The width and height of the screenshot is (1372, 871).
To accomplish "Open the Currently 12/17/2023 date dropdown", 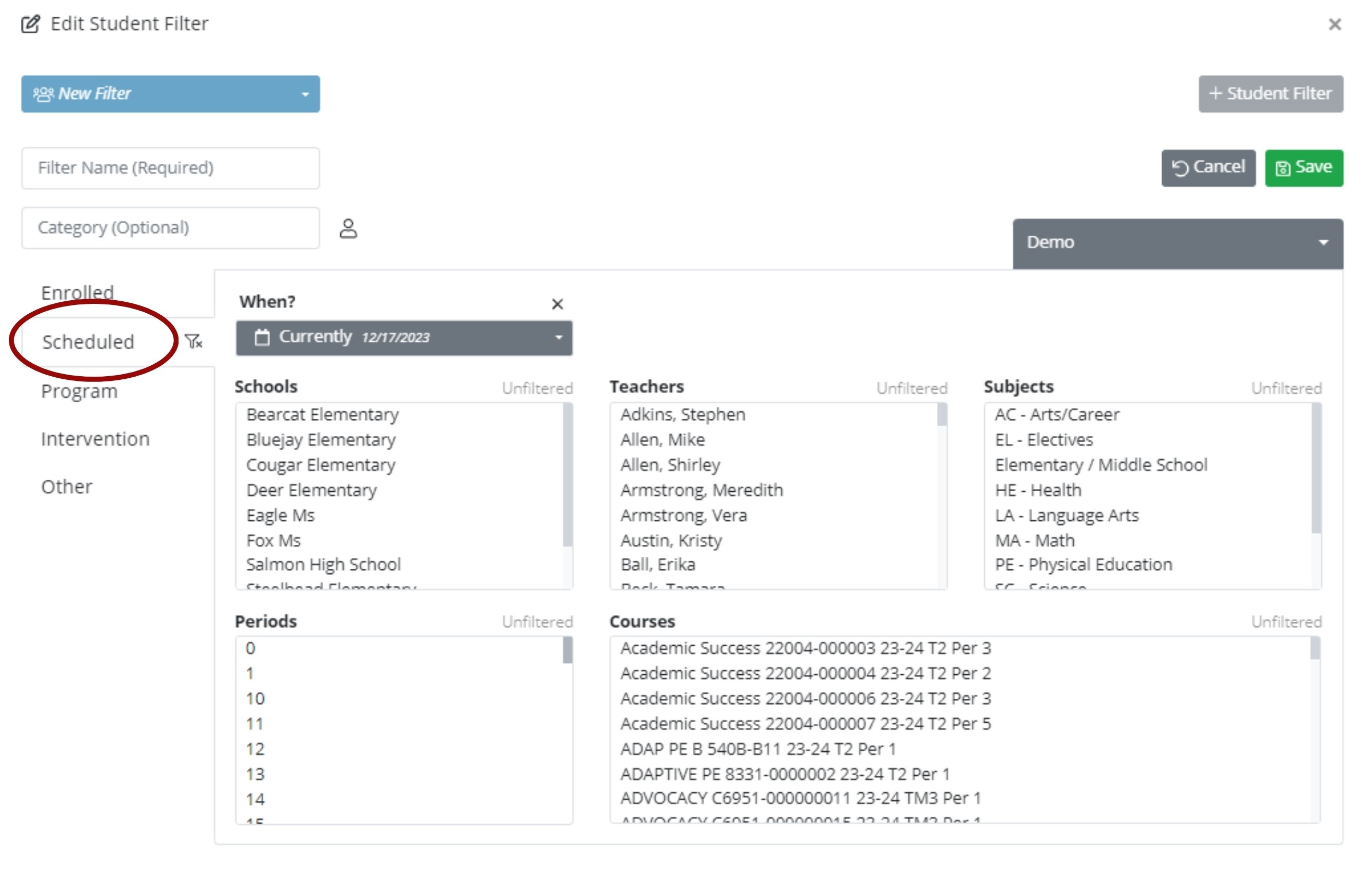I will point(404,338).
